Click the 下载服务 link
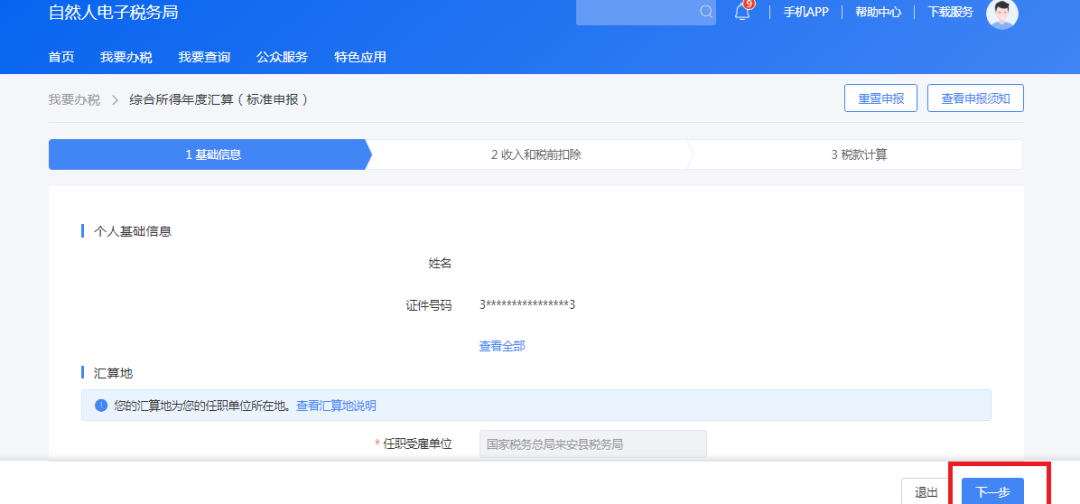This screenshot has height=504, width=1080. pyautogui.click(x=950, y=12)
